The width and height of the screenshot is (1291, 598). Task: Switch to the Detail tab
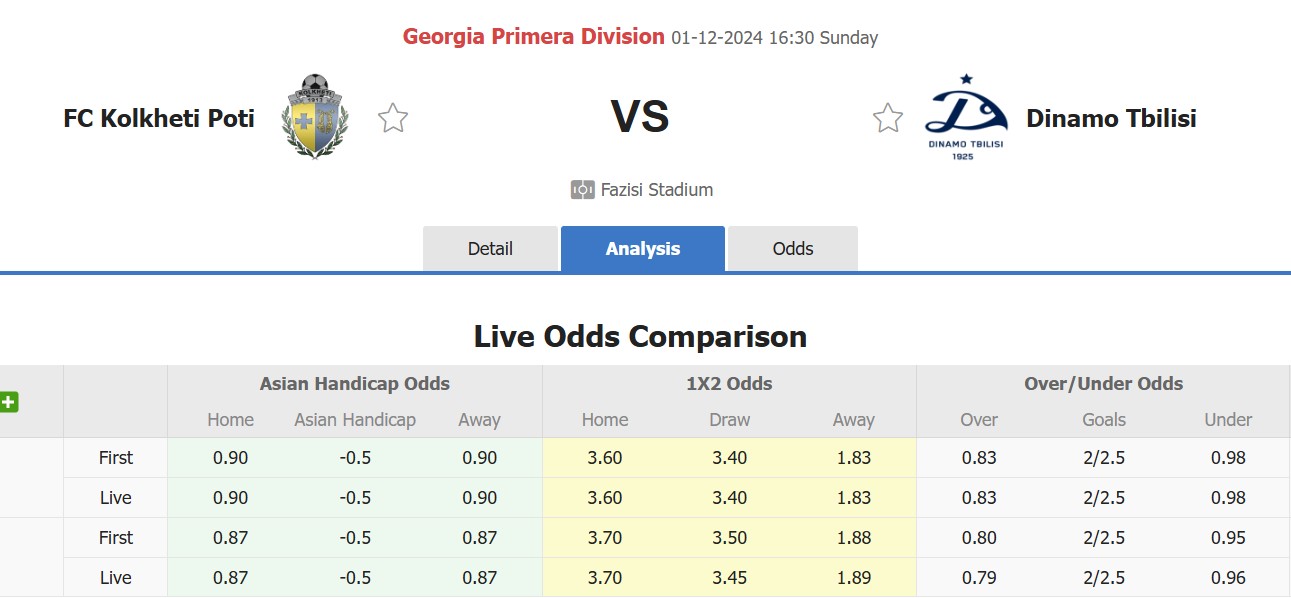[490, 249]
